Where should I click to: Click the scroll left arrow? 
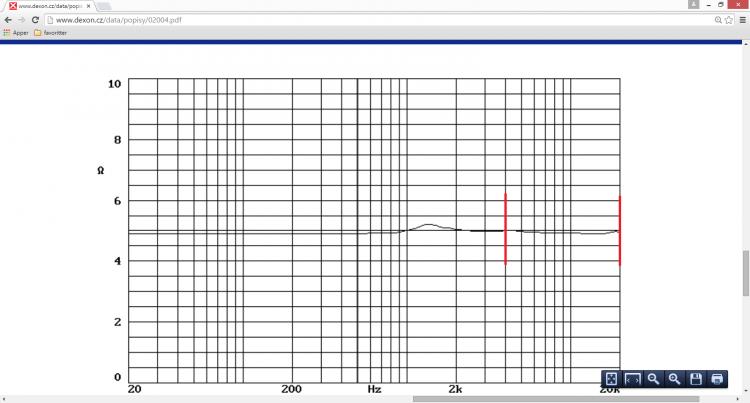3,399
